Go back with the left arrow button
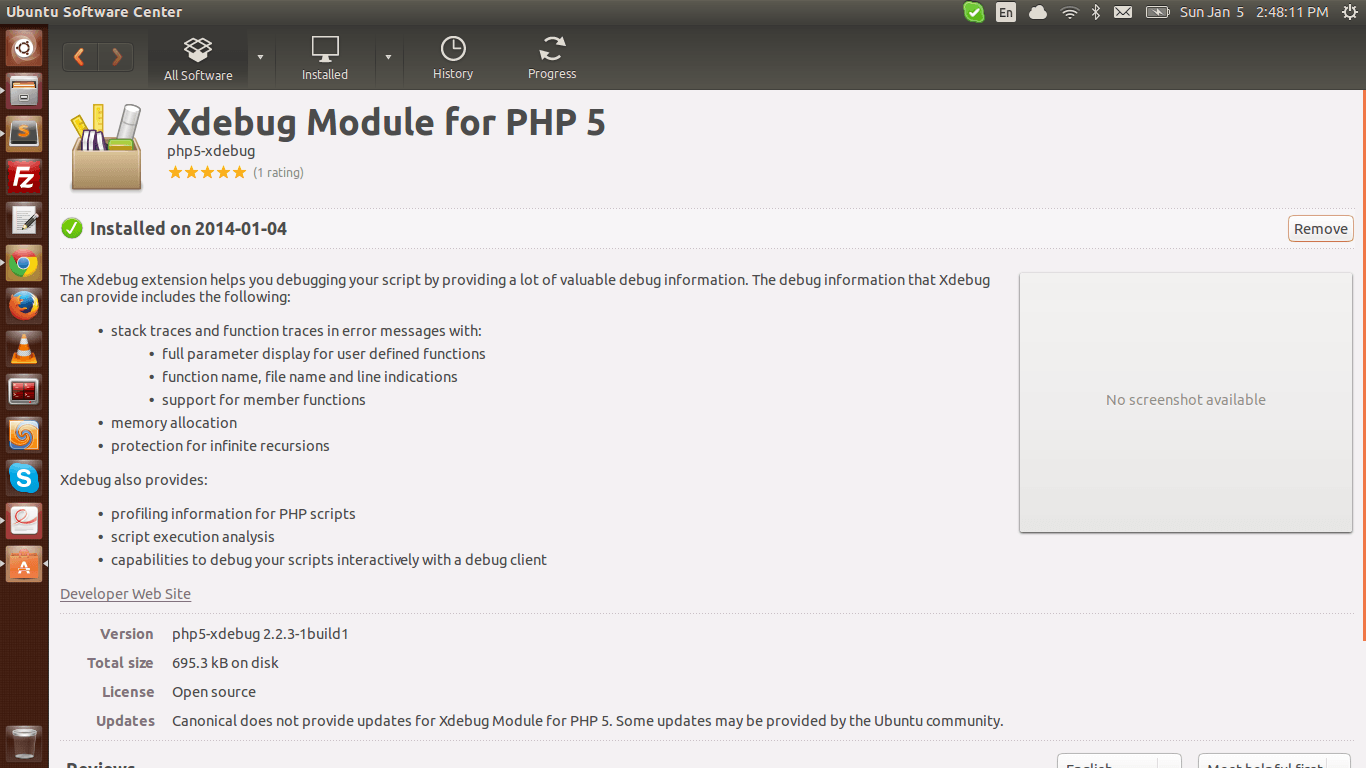The width and height of the screenshot is (1366, 768). [x=80, y=57]
